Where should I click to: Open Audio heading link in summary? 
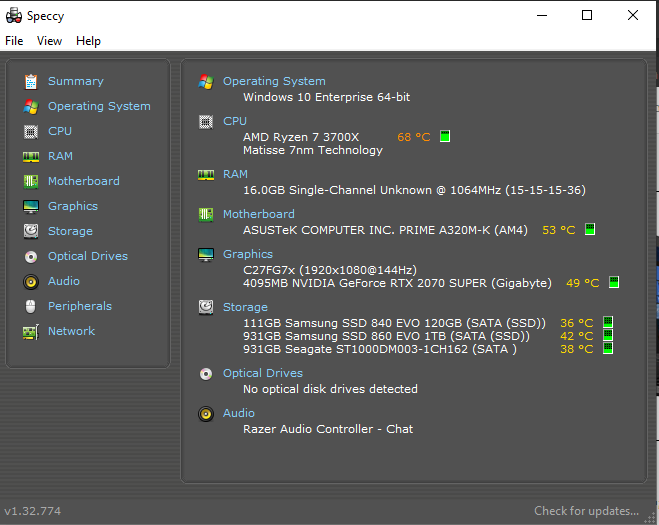[239, 413]
